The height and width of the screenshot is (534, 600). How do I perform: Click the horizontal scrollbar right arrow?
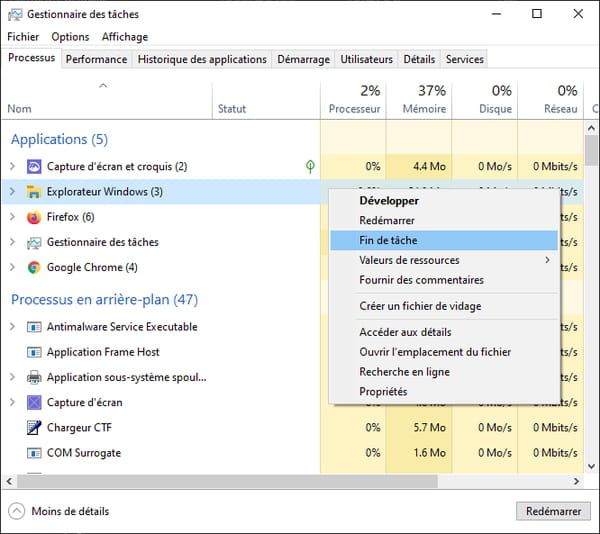pos(576,482)
